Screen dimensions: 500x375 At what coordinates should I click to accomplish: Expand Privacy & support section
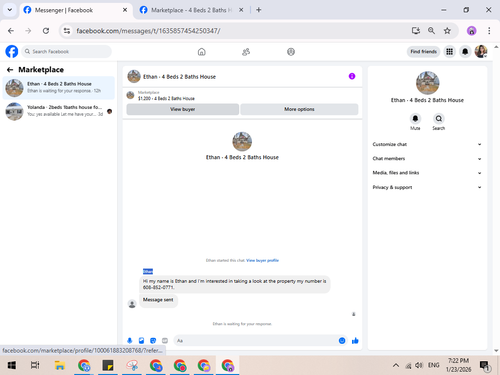coord(427,187)
